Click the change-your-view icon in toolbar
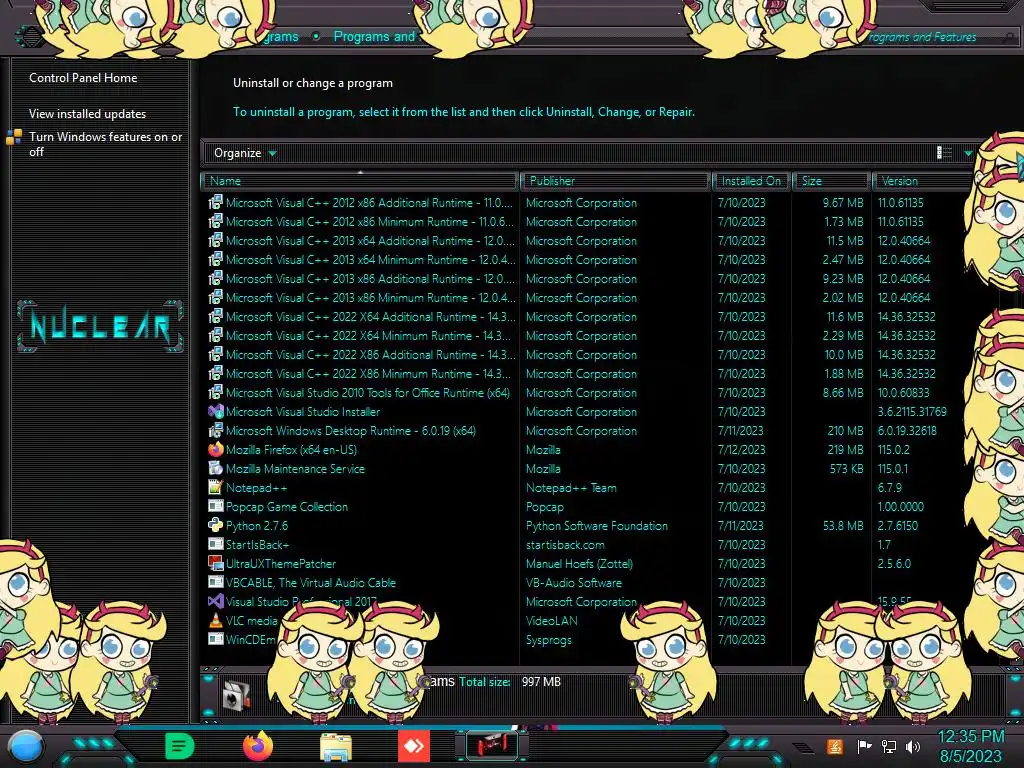This screenshot has height=768, width=1024. 944,153
